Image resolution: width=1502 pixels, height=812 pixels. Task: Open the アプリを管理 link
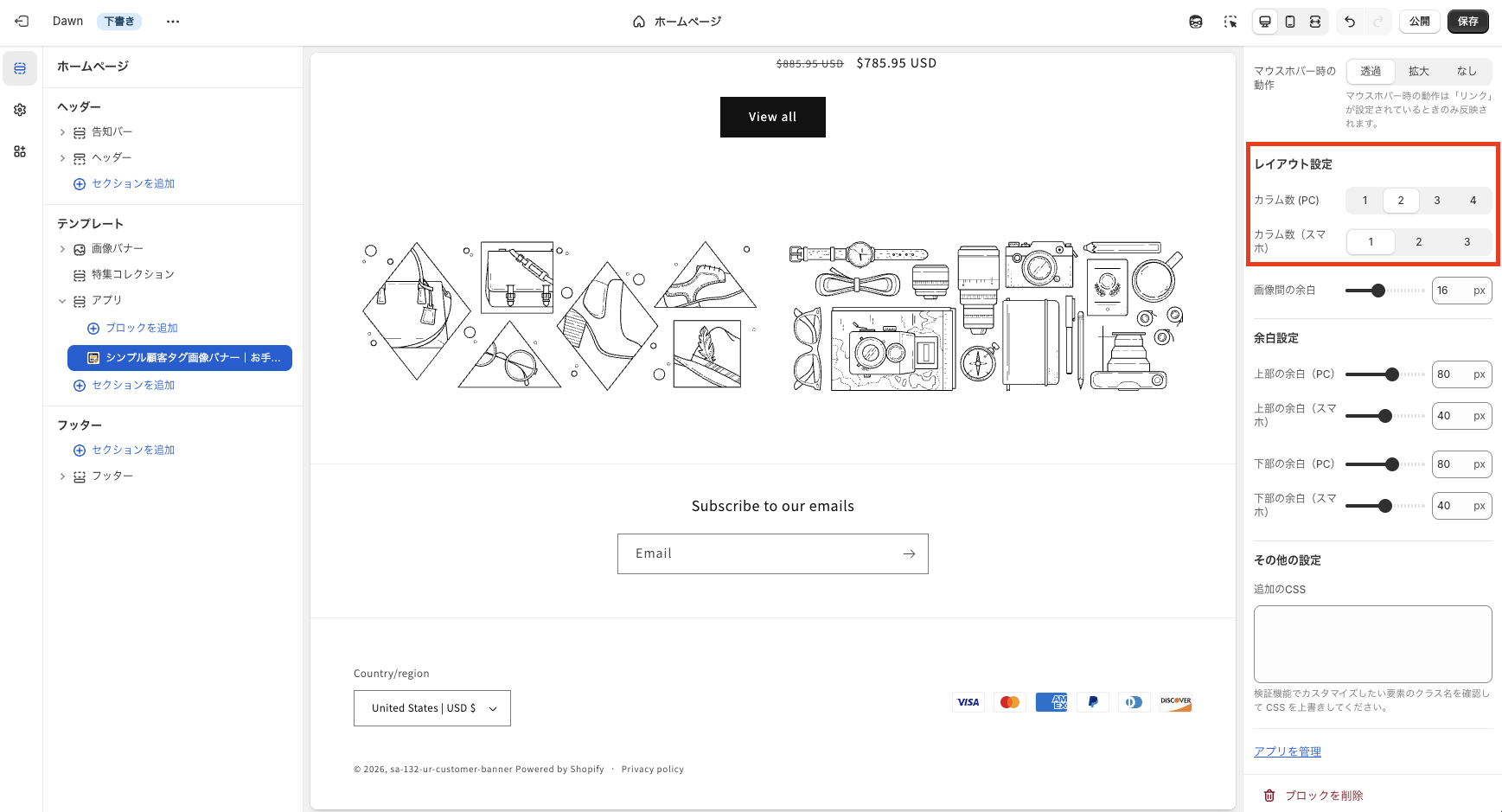coord(1287,751)
